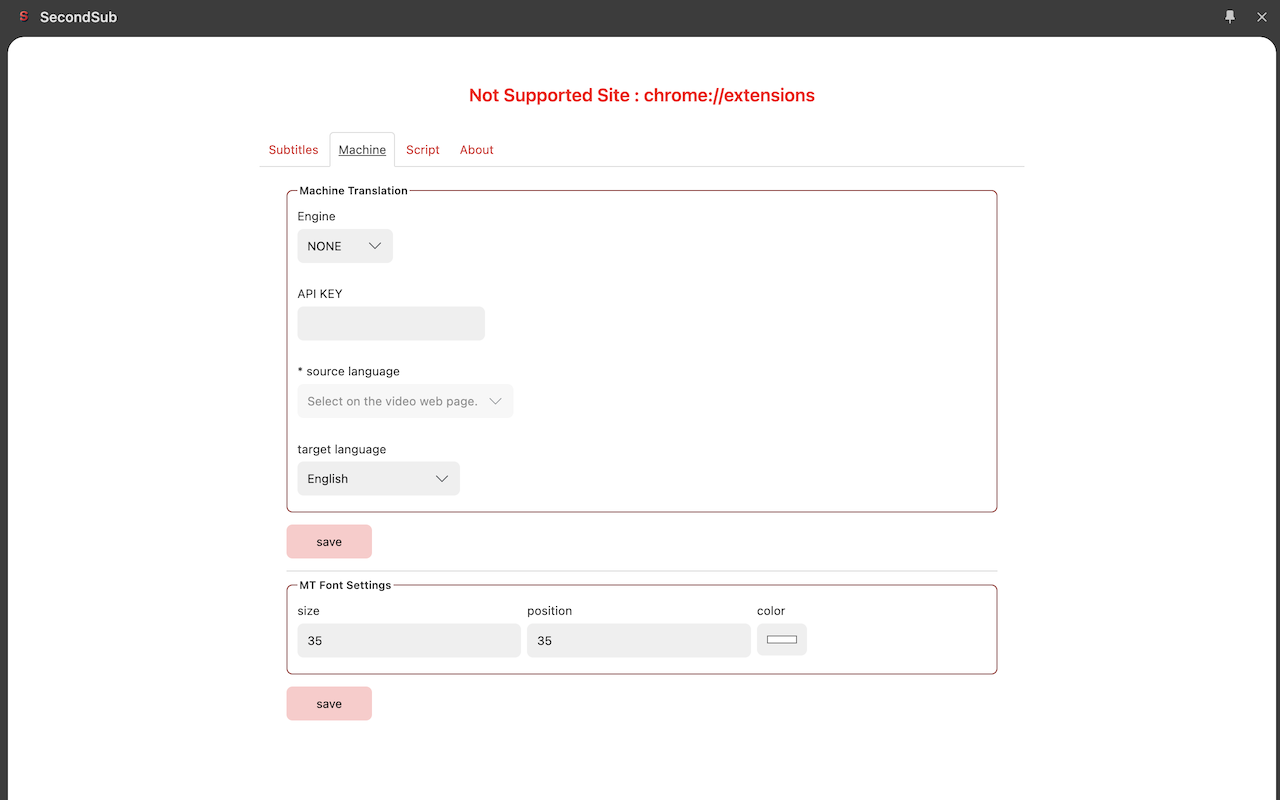Save the Machine Translation settings

click(329, 542)
